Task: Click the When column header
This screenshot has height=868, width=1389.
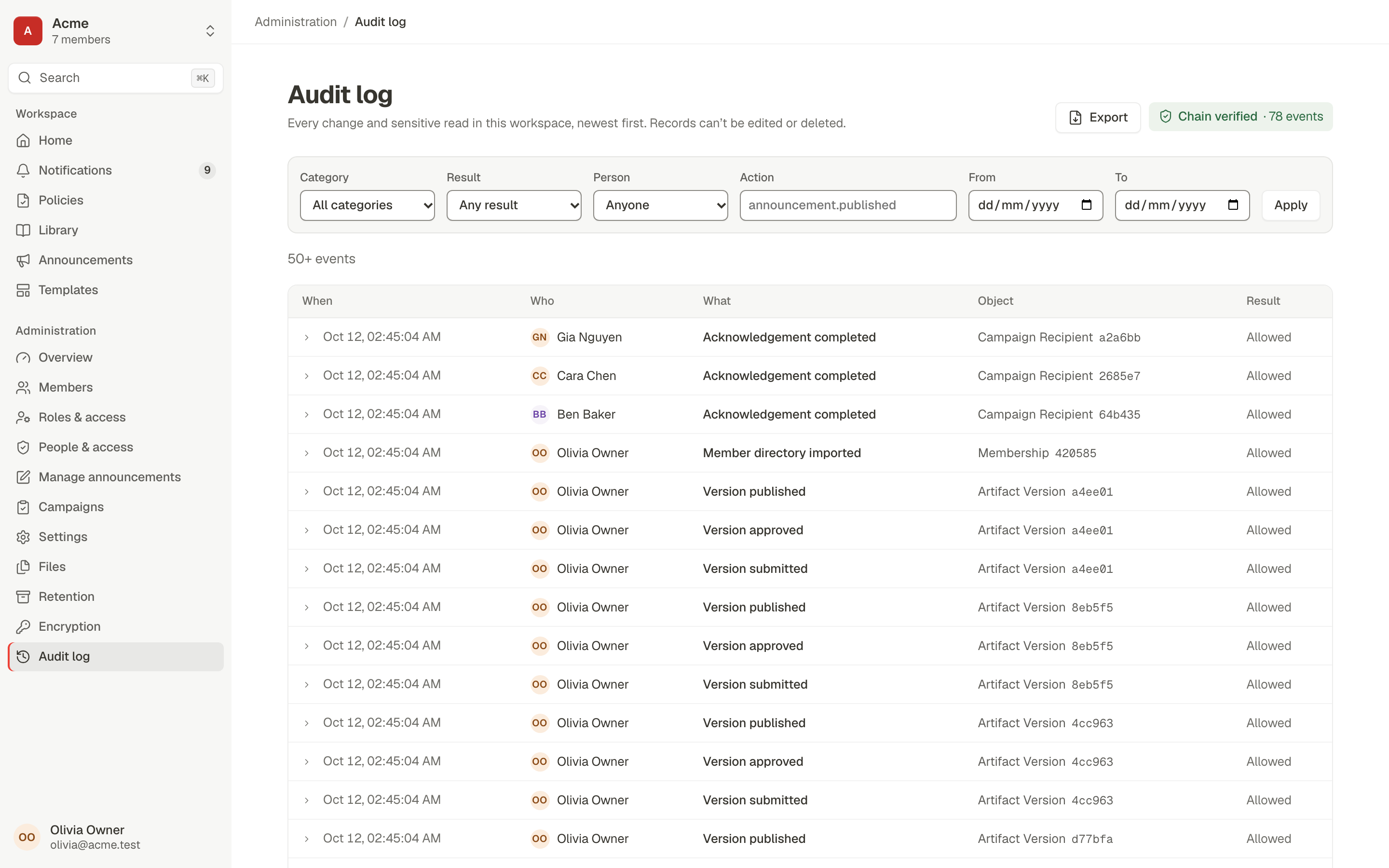Action: (x=317, y=301)
